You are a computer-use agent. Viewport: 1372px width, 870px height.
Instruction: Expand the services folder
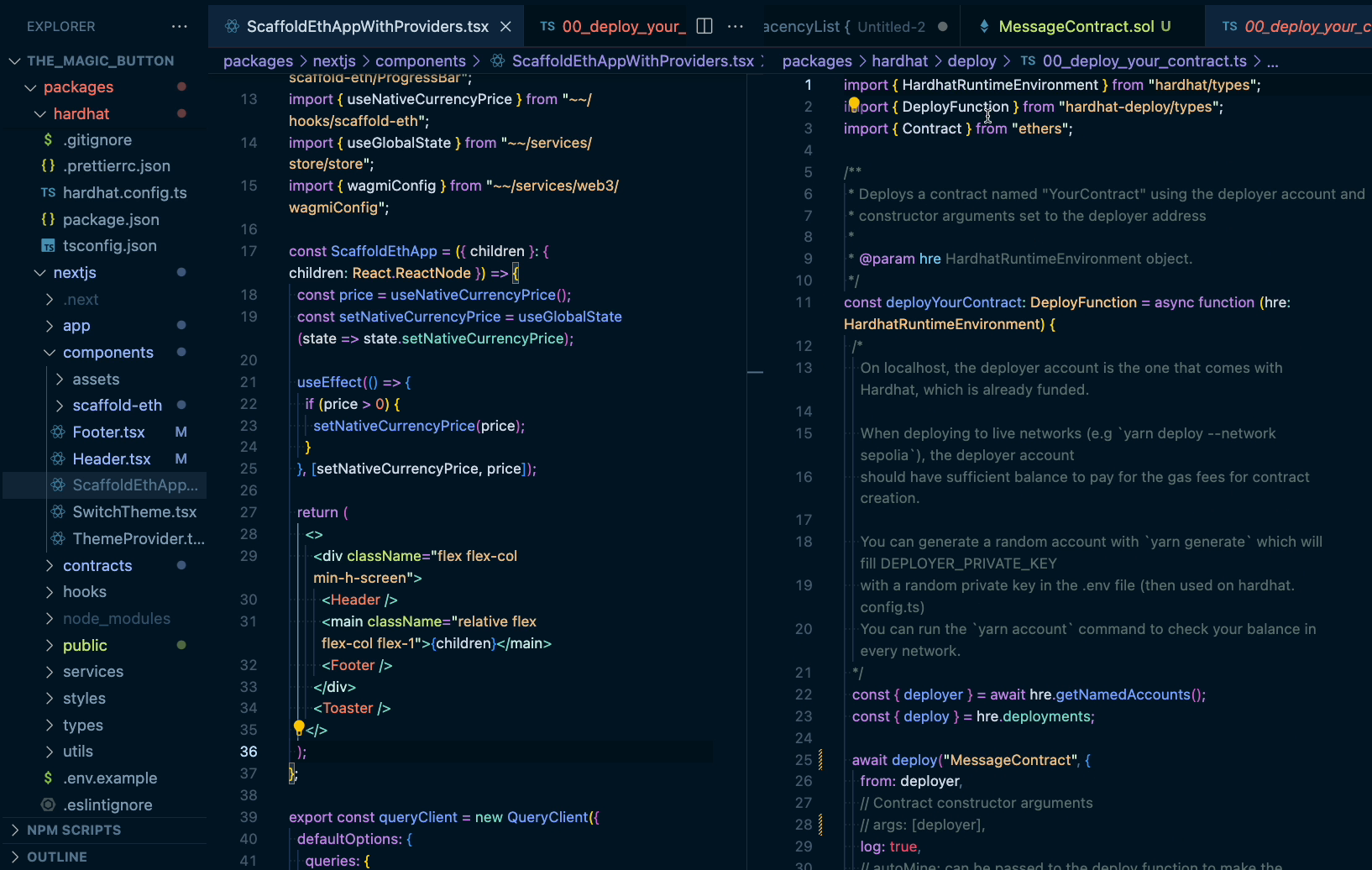click(x=50, y=672)
